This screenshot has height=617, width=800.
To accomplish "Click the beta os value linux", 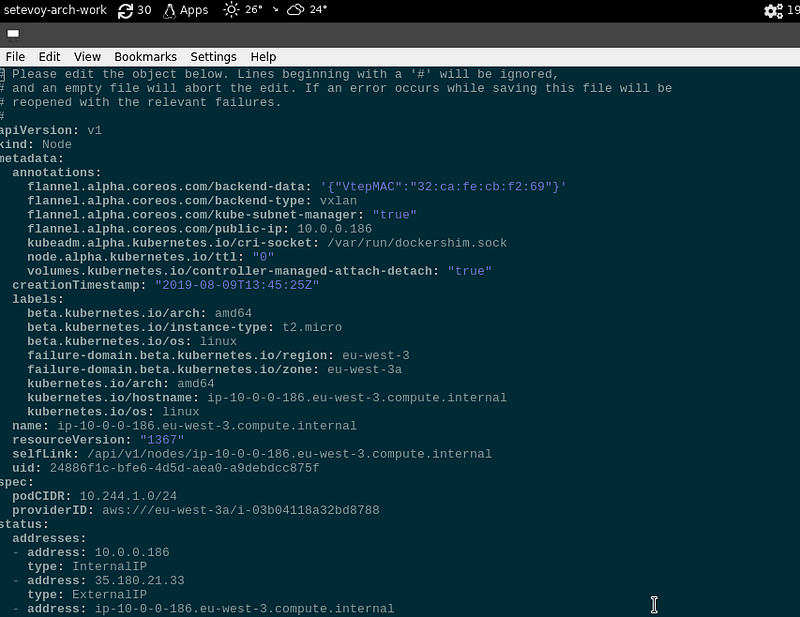I will pyautogui.click(x=218, y=341).
